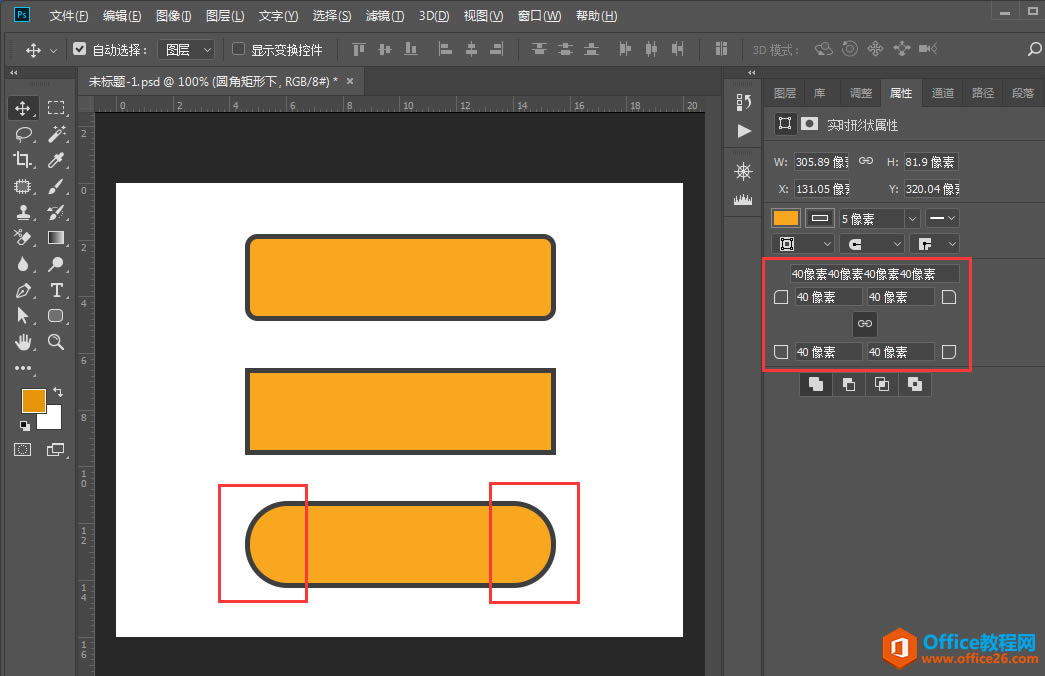Select the Move tool in the toolbox
This screenshot has width=1045, height=676.
pyautogui.click(x=23, y=108)
